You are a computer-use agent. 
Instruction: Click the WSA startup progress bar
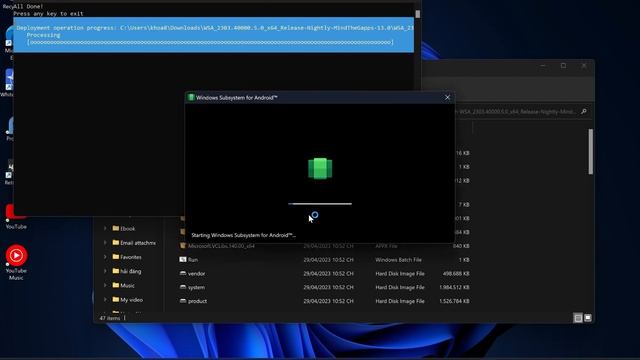320,204
